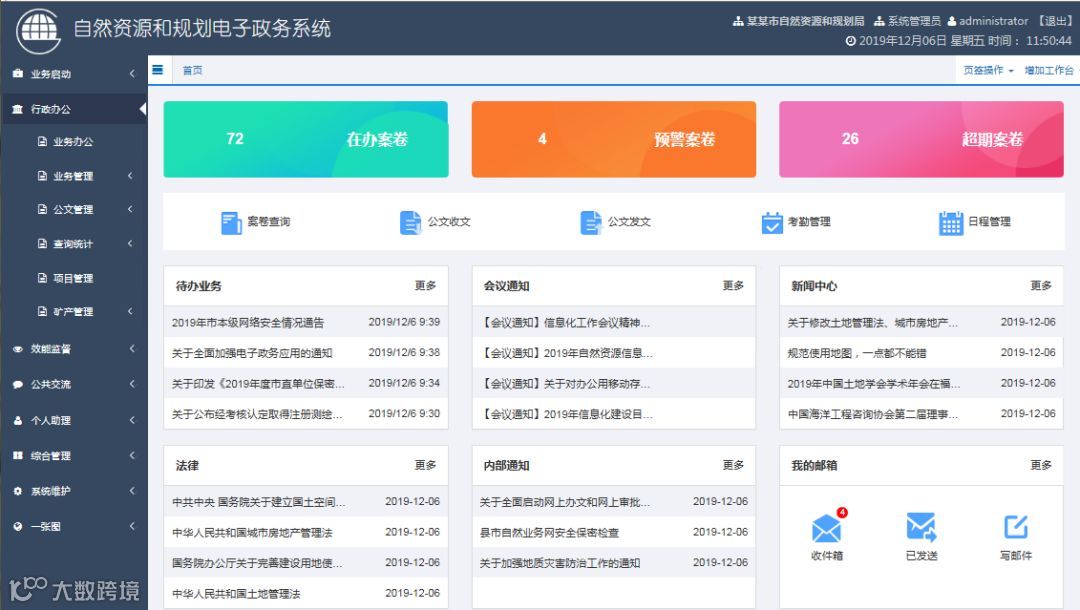Click the 个人助理 person icon
Image resolution: width=1080 pixels, height=610 pixels.
point(18,420)
